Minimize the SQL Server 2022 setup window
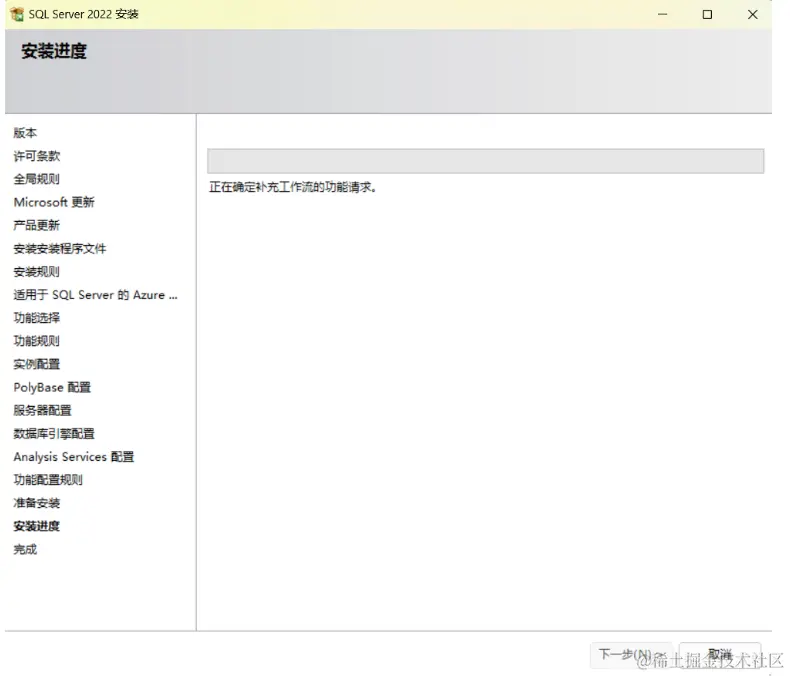Screen dimensions: 790x676 (663, 14)
